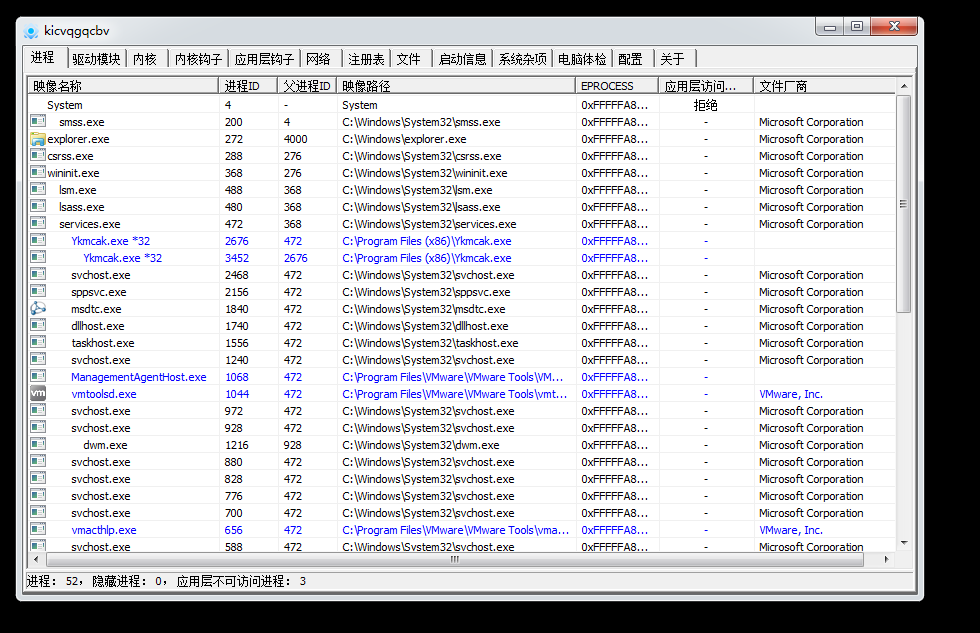The image size is (980, 633).
Task: Switch to the 驱动模块 tab
Action: click(x=96, y=59)
